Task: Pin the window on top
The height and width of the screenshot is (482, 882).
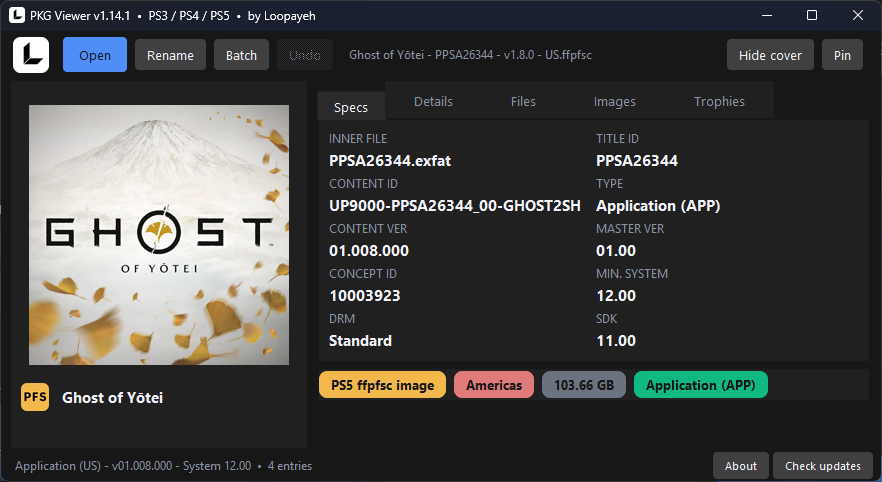Action: [842, 55]
